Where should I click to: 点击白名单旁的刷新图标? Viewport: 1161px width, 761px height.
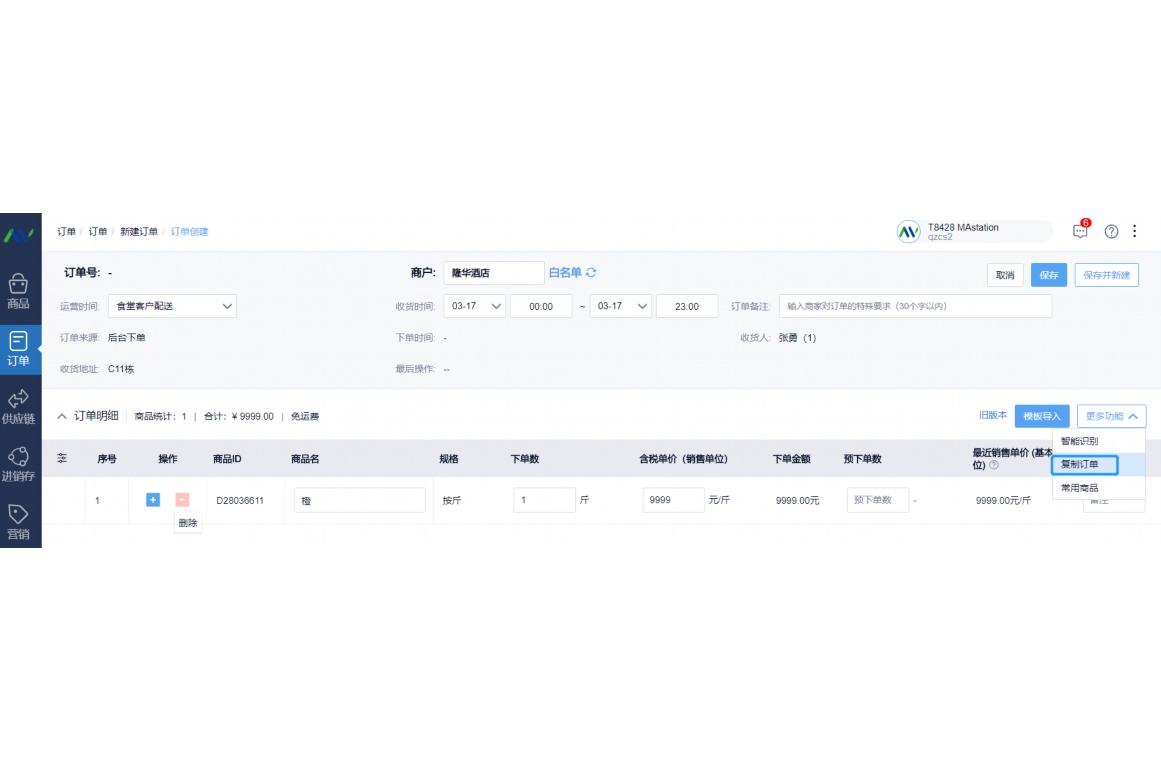(593, 272)
